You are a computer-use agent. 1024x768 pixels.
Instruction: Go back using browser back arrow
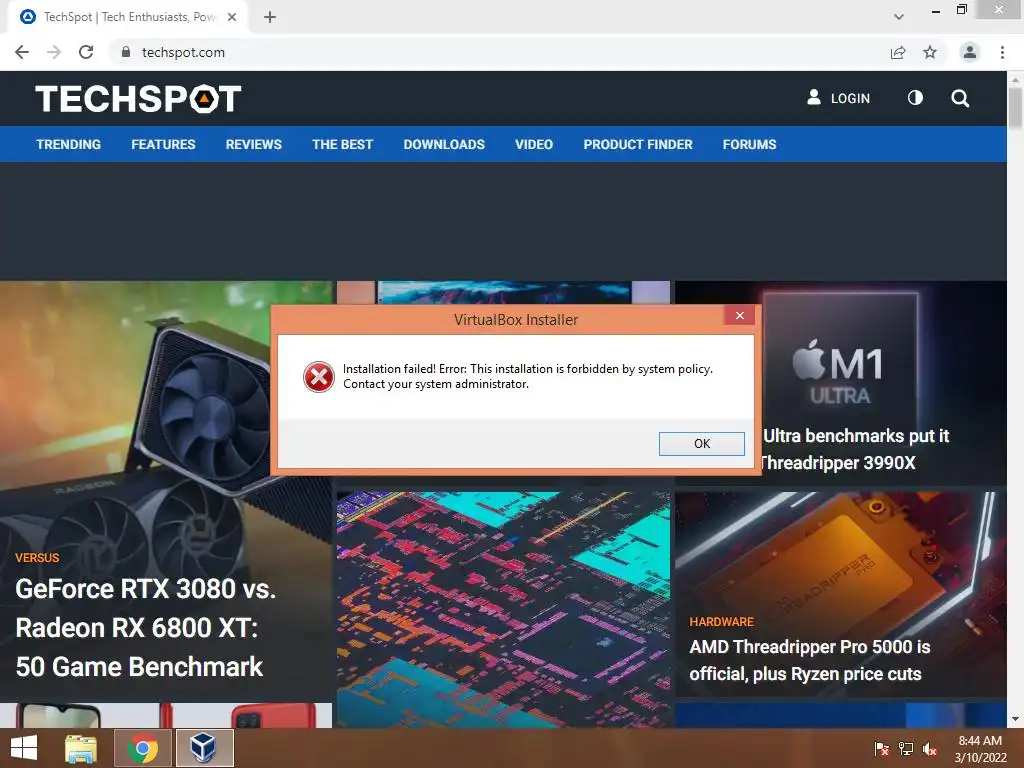tap(22, 52)
